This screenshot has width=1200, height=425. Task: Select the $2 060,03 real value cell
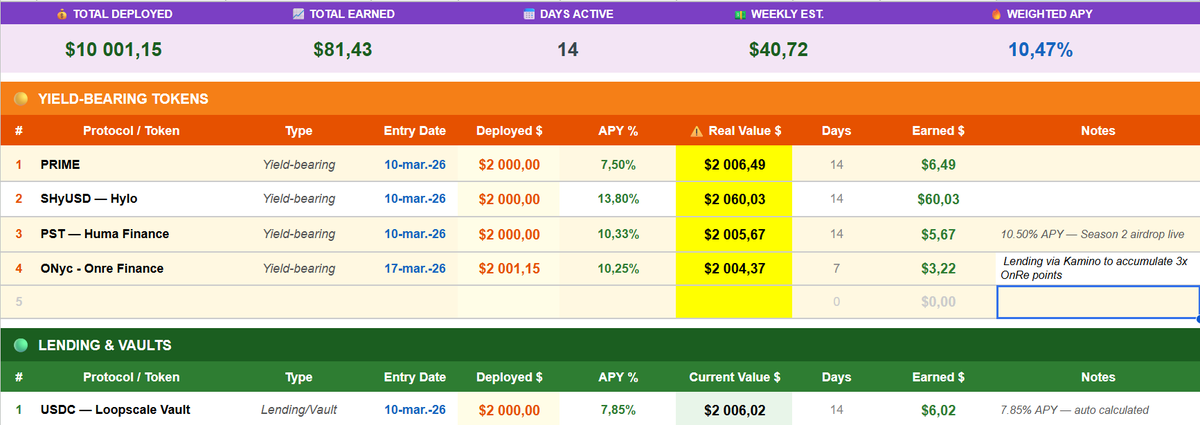[734, 199]
